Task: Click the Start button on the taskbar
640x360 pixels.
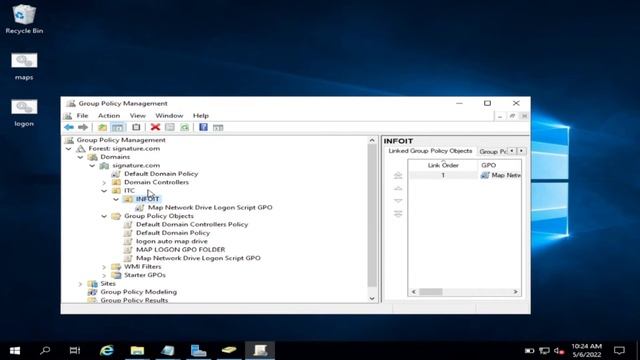Action: click(x=15, y=350)
